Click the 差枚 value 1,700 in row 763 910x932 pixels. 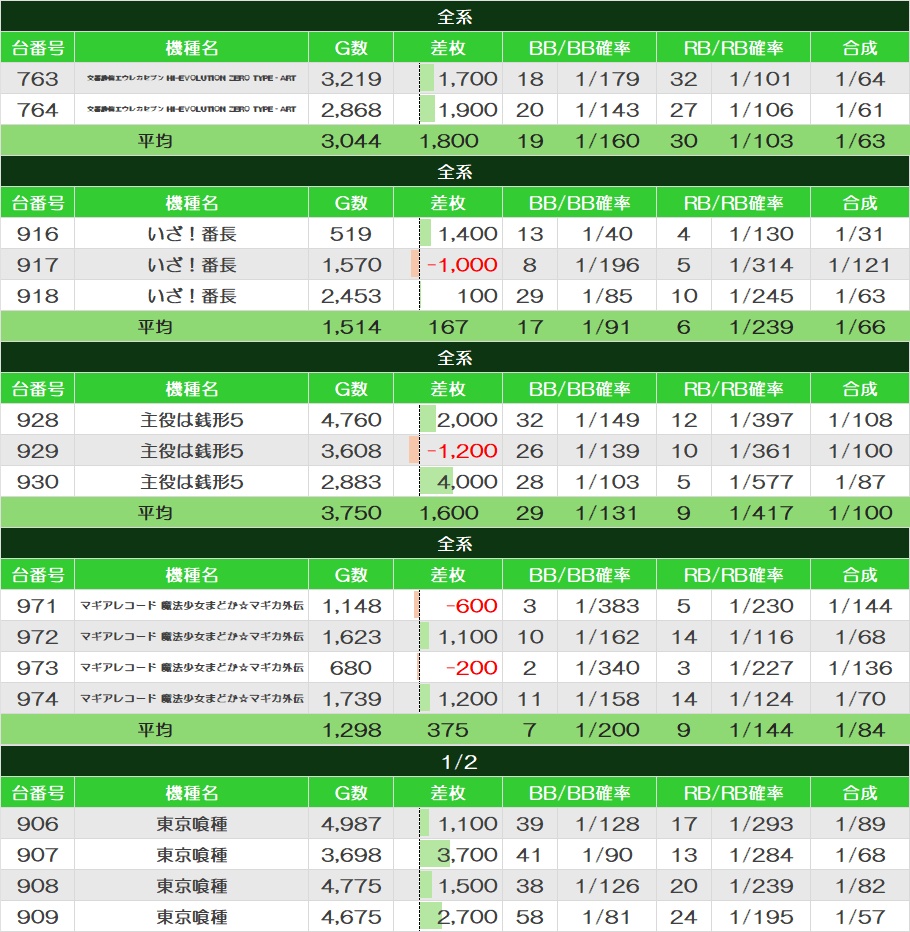[x=467, y=78]
